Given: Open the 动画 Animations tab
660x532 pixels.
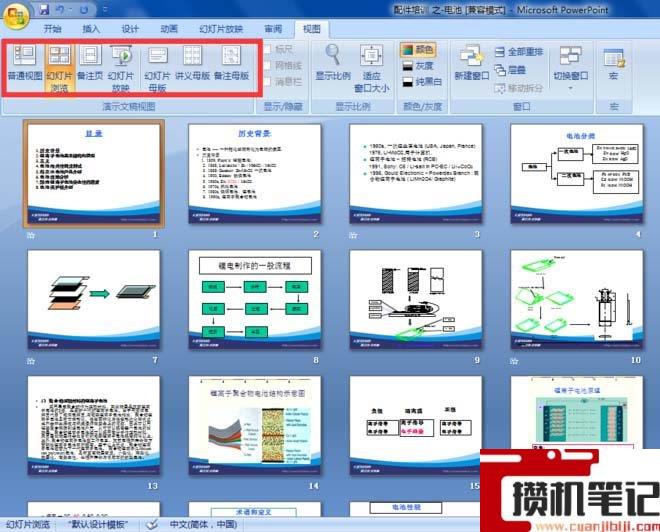Looking at the screenshot, I should [169, 29].
